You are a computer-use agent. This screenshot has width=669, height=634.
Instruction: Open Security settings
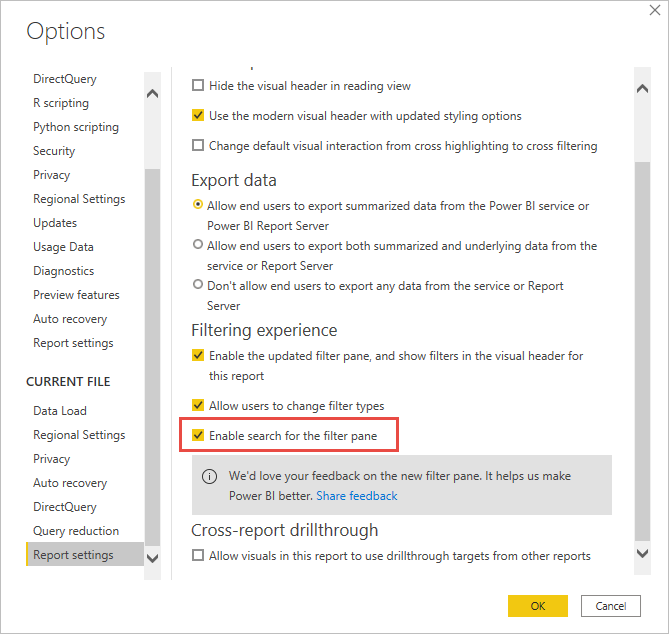[x=54, y=151]
